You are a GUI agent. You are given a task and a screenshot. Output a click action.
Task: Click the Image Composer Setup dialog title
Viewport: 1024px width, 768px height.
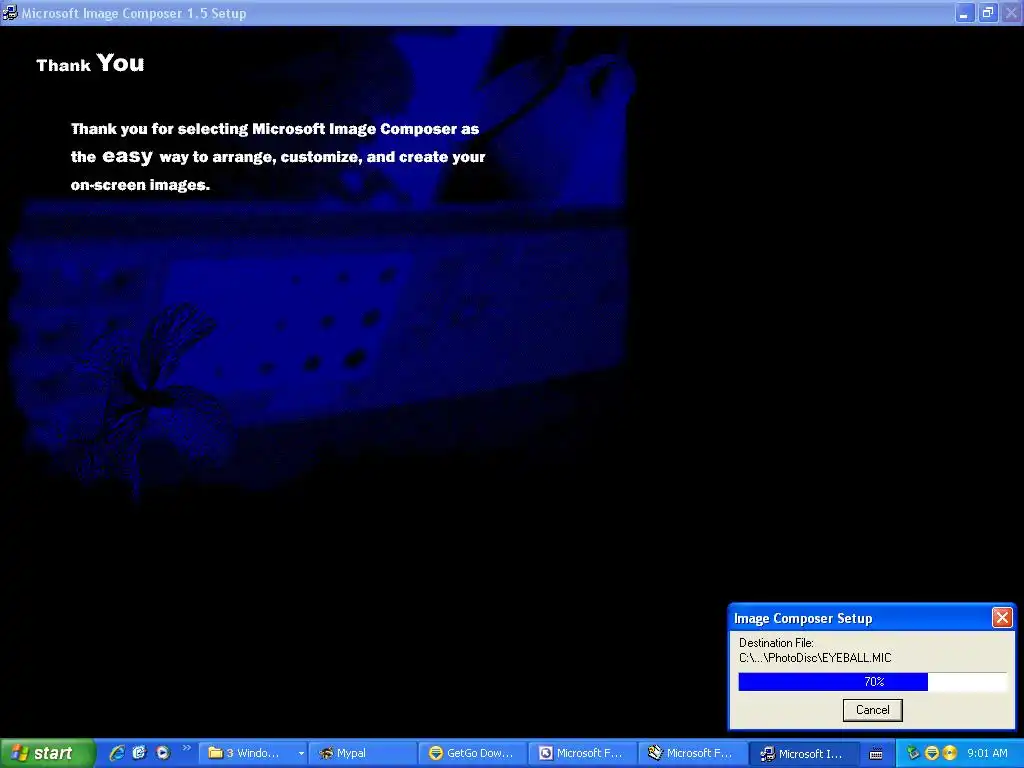pyautogui.click(x=803, y=618)
